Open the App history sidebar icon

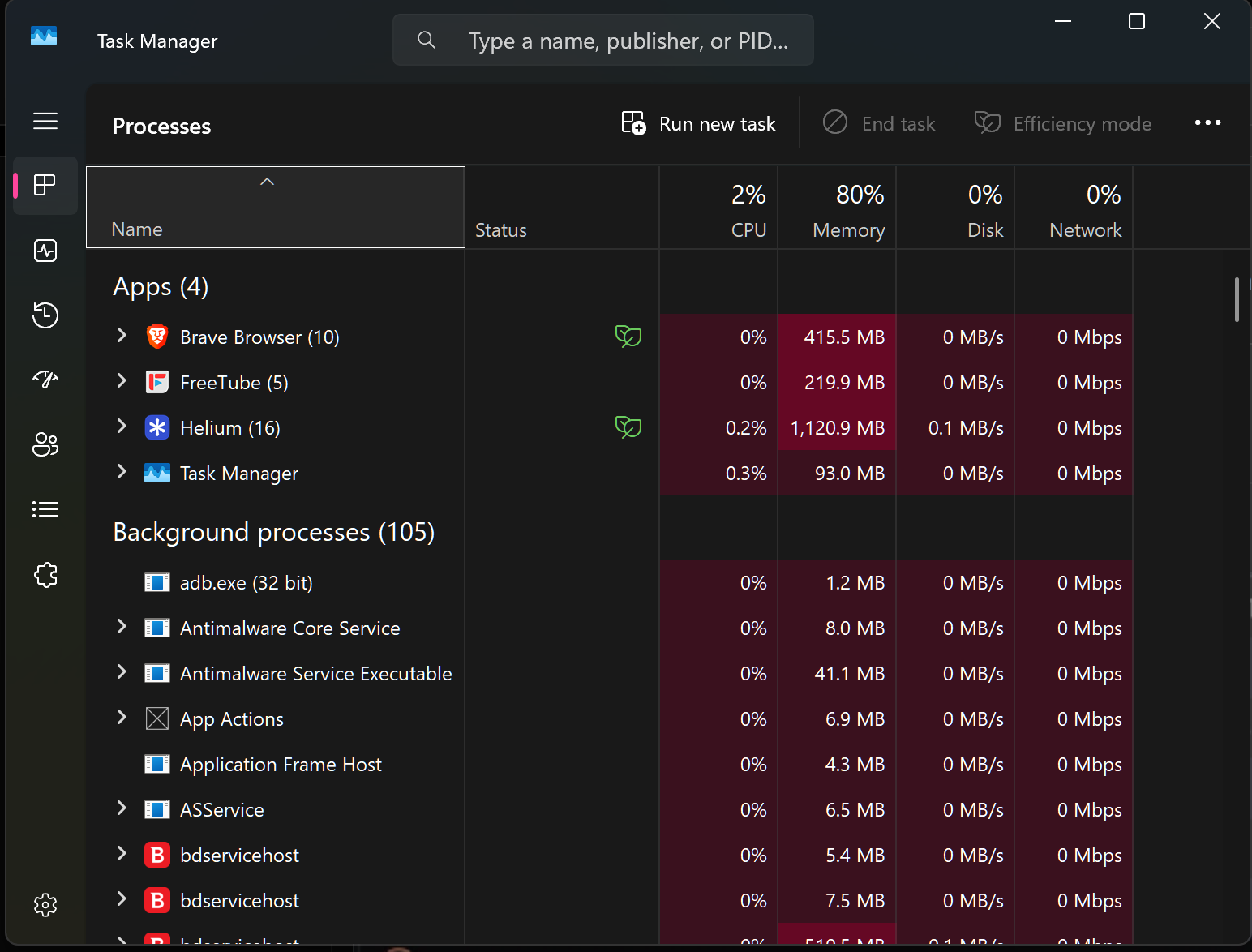click(45, 315)
